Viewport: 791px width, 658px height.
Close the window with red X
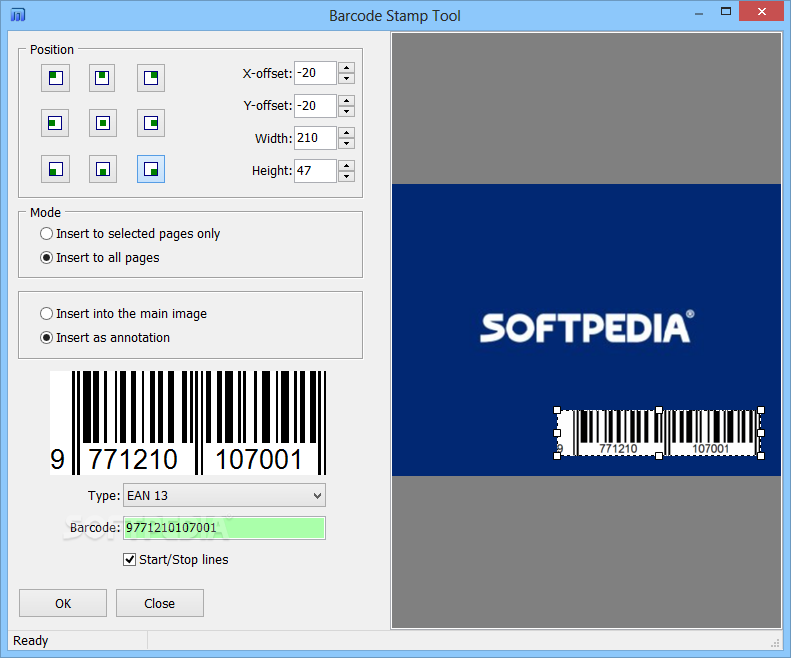(x=761, y=11)
